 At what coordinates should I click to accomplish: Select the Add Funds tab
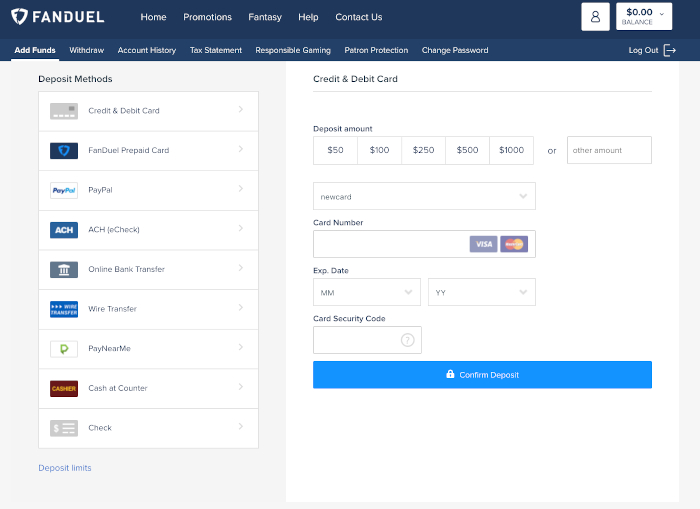coord(35,50)
